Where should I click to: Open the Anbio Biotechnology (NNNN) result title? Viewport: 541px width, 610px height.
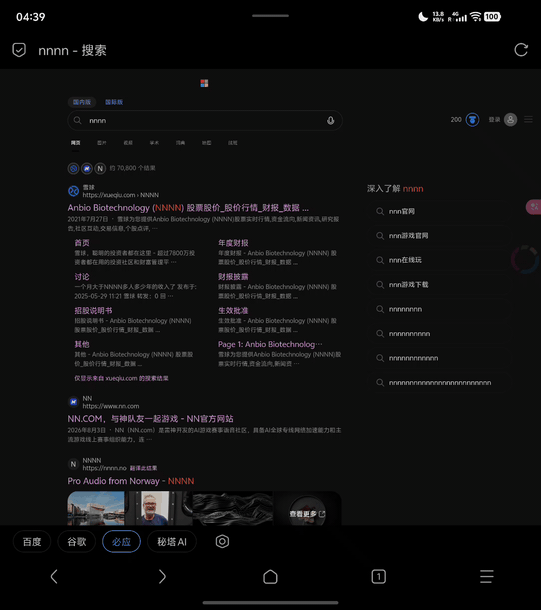point(188,208)
